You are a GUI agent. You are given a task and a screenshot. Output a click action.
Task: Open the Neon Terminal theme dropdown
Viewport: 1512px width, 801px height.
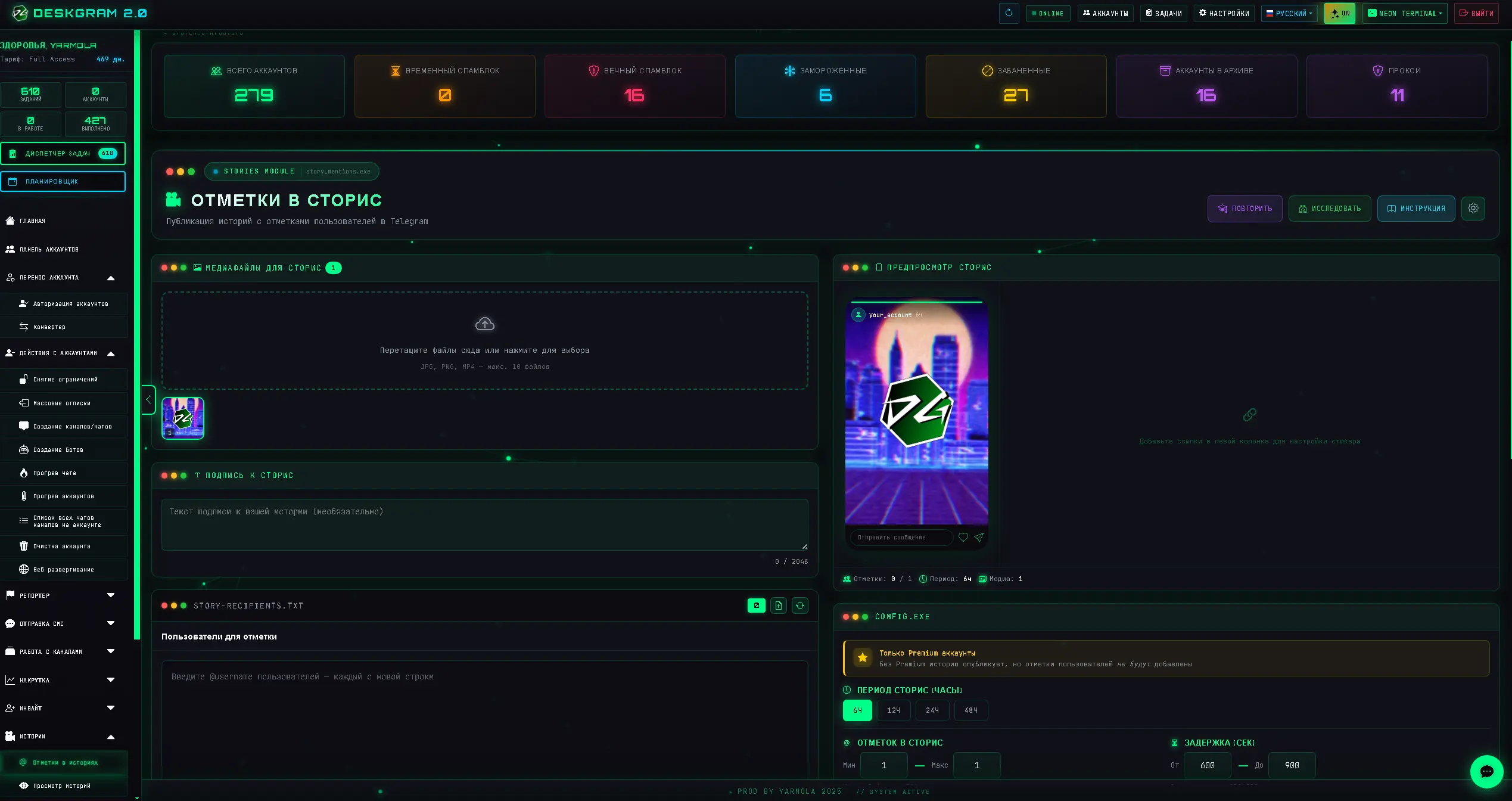pyautogui.click(x=1405, y=13)
